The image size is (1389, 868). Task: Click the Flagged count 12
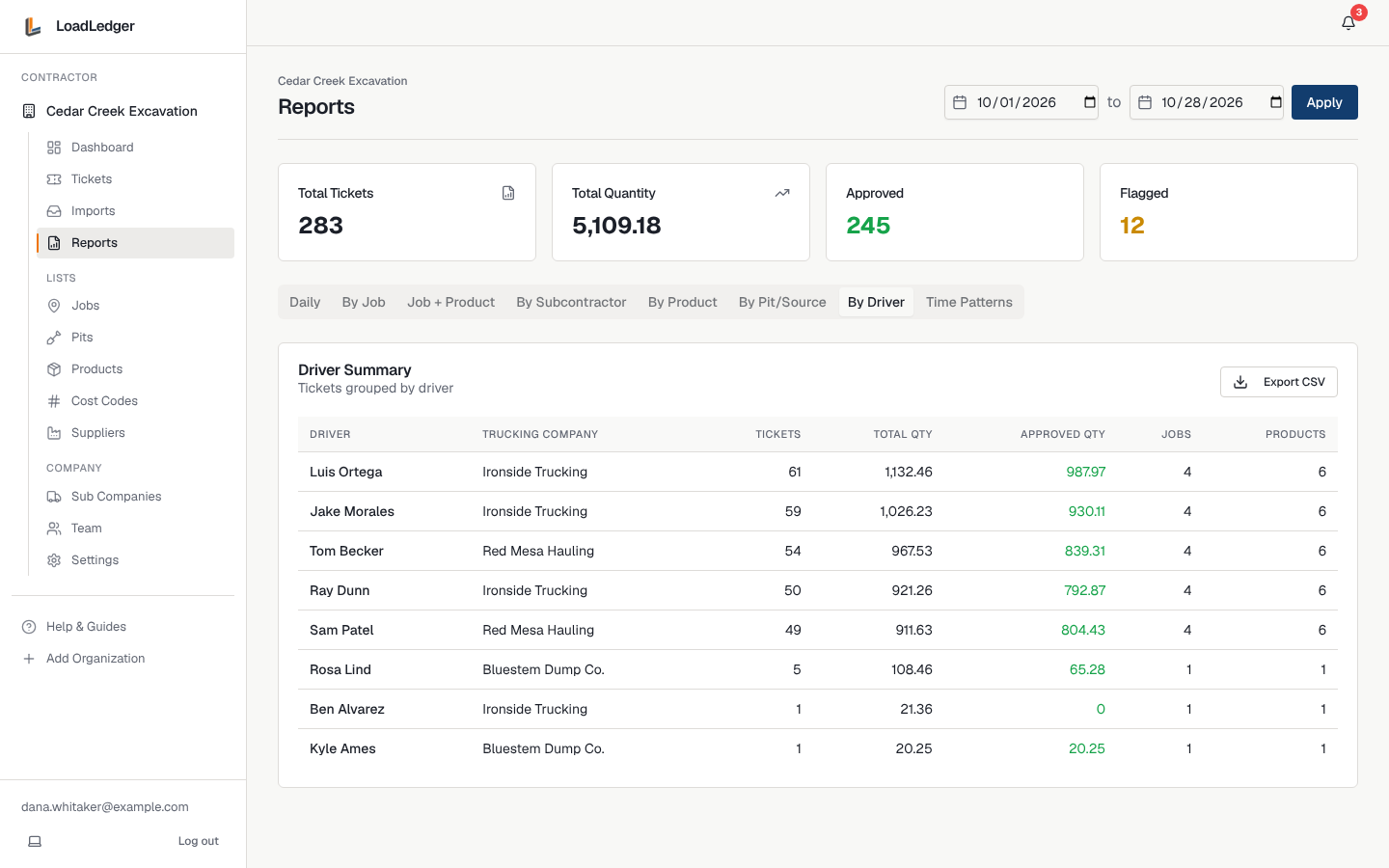(1132, 225)
